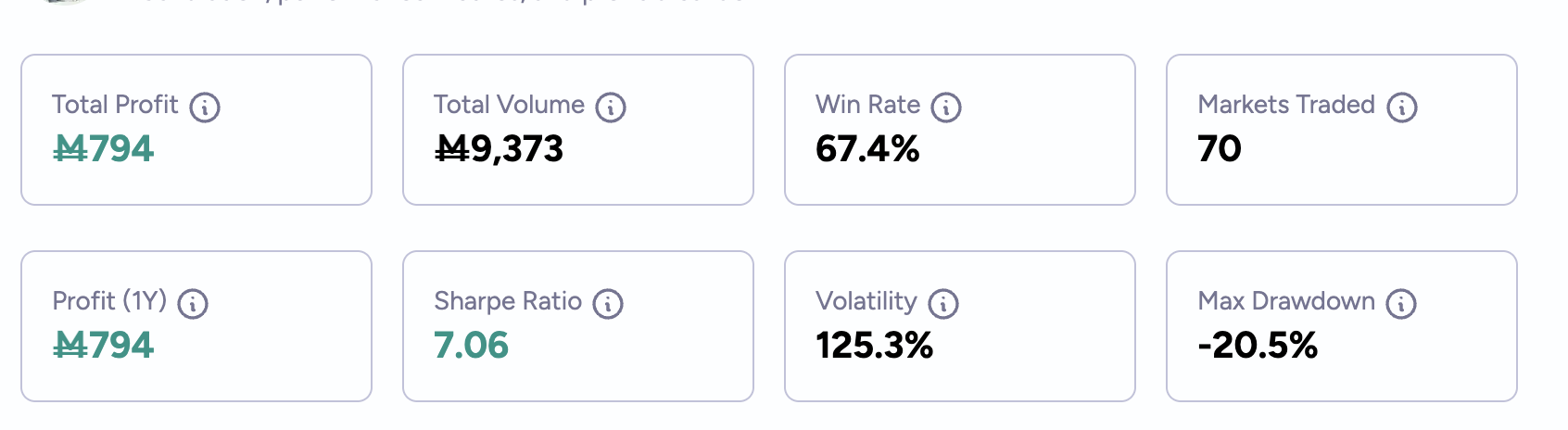This screenshot has height=430, width=1568.
Task: Show the Sharpe Ratio info icon
Action: [x=608, y=304]
